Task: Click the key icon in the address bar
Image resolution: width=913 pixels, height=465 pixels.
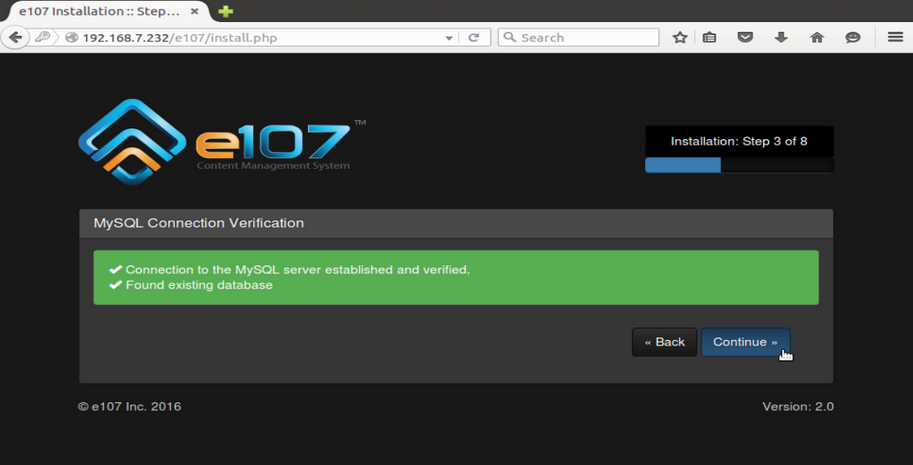Action: [x=43, y=38]
